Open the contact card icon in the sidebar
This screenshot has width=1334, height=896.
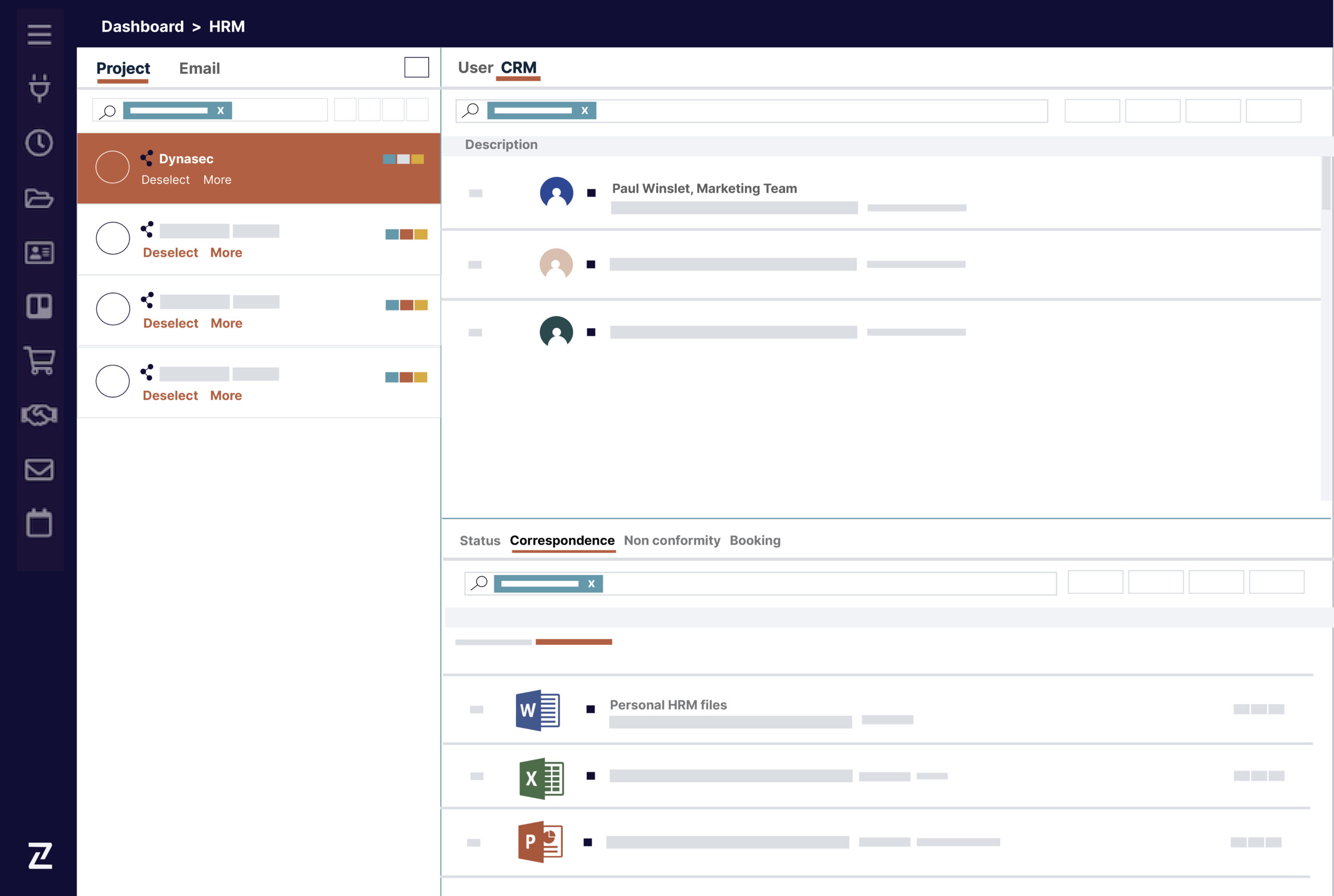point(40,253)
